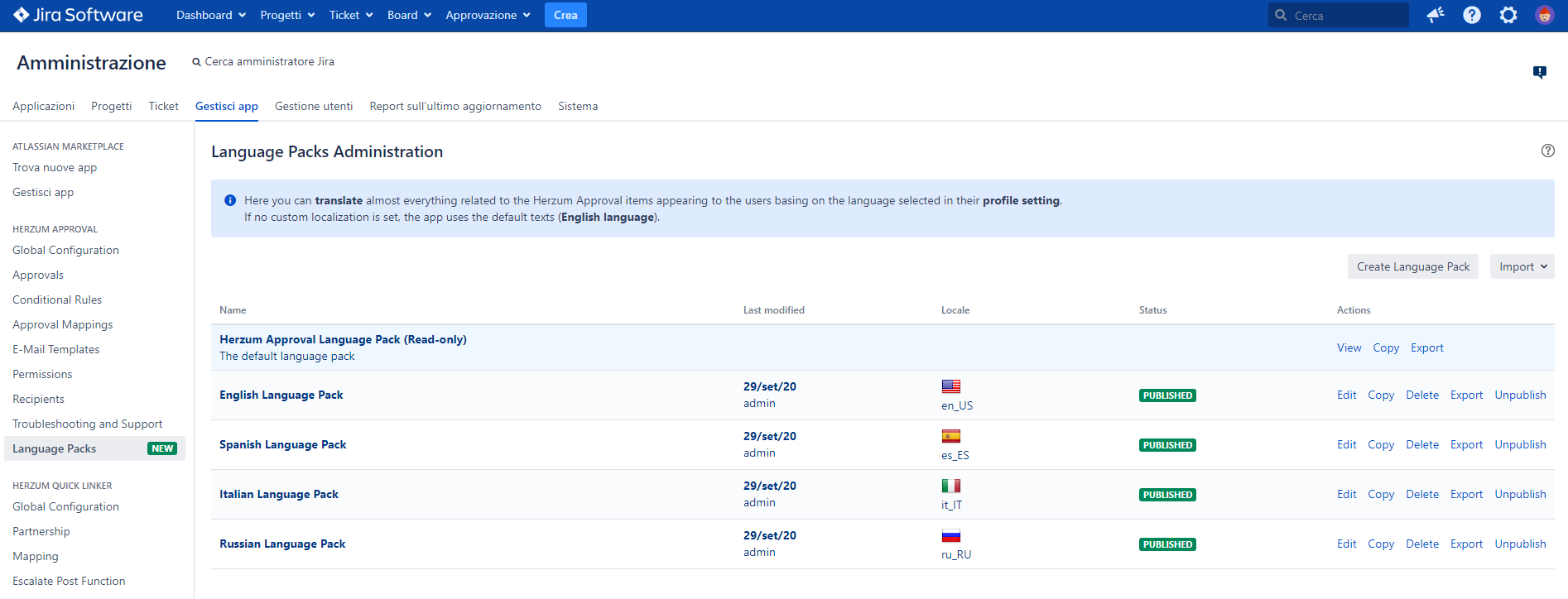This screenshot has width=1568, height=599.
Task: Switch to the Applicazioni tab
Action: click(44, 106)
